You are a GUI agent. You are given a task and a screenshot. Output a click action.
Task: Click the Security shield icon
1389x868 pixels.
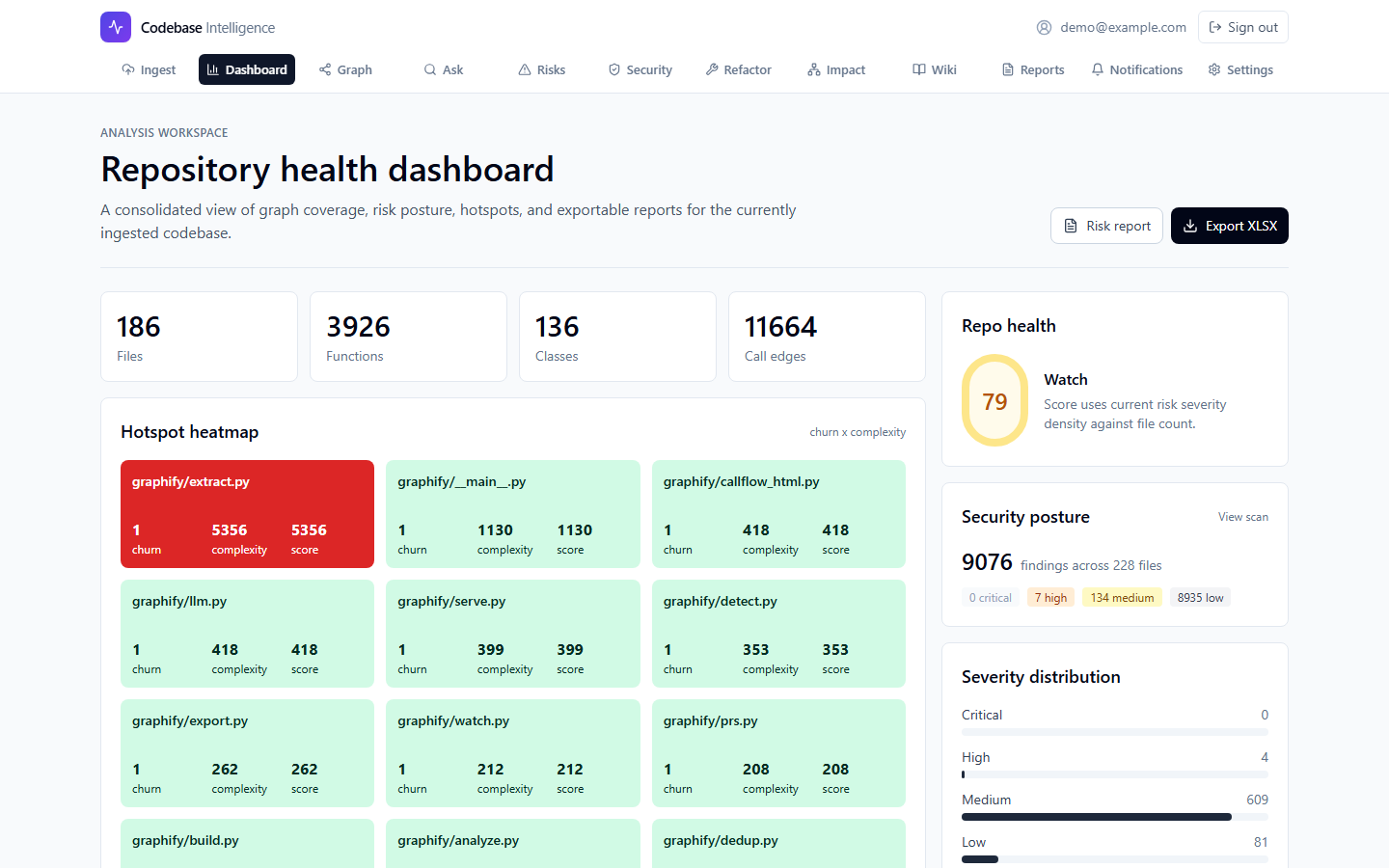tap(614, 69)
